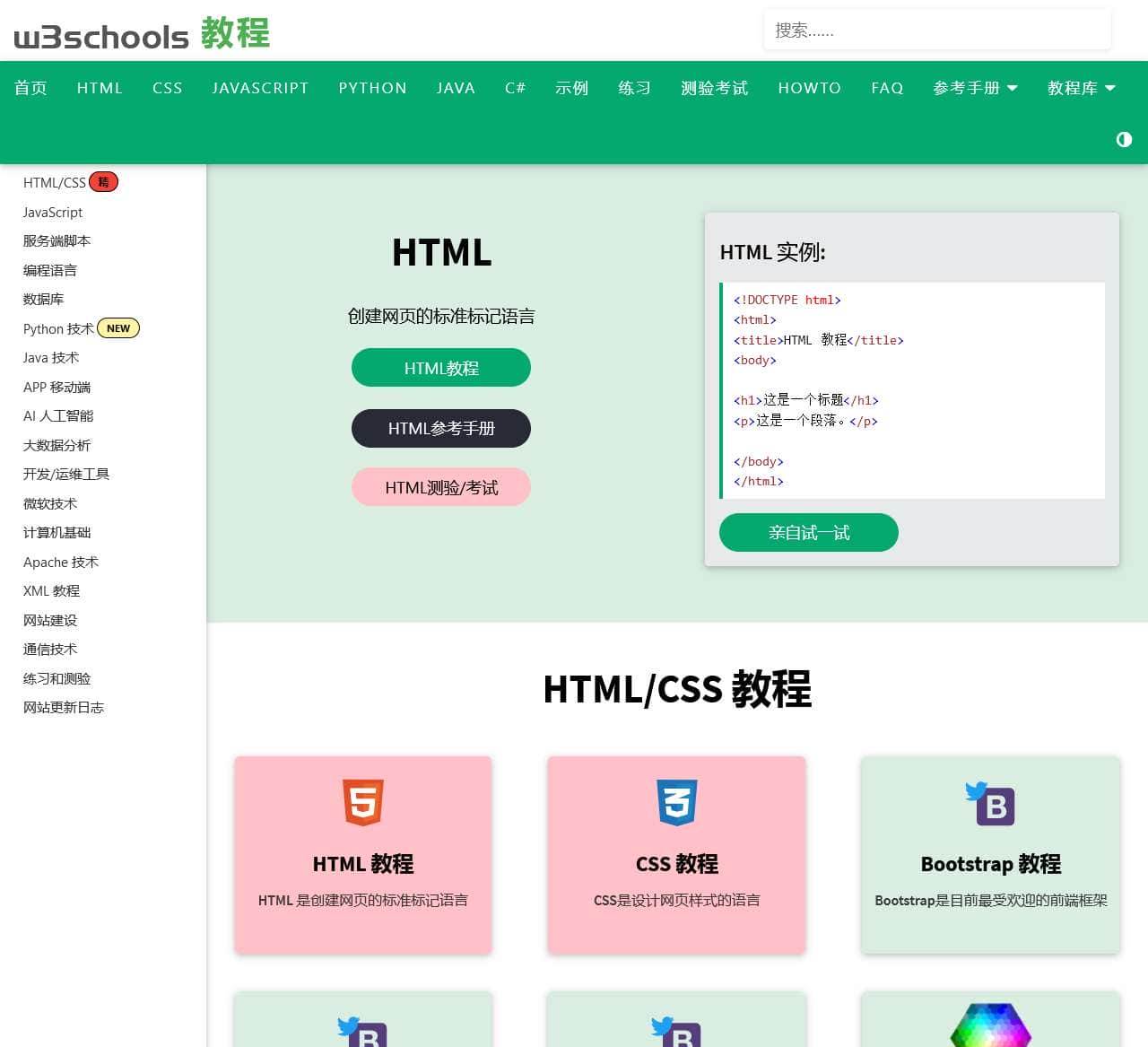The width and height of the screenshot is (1148, 1047).
Task: Open 练习 in the navigation bar
Action: [634, 88]
